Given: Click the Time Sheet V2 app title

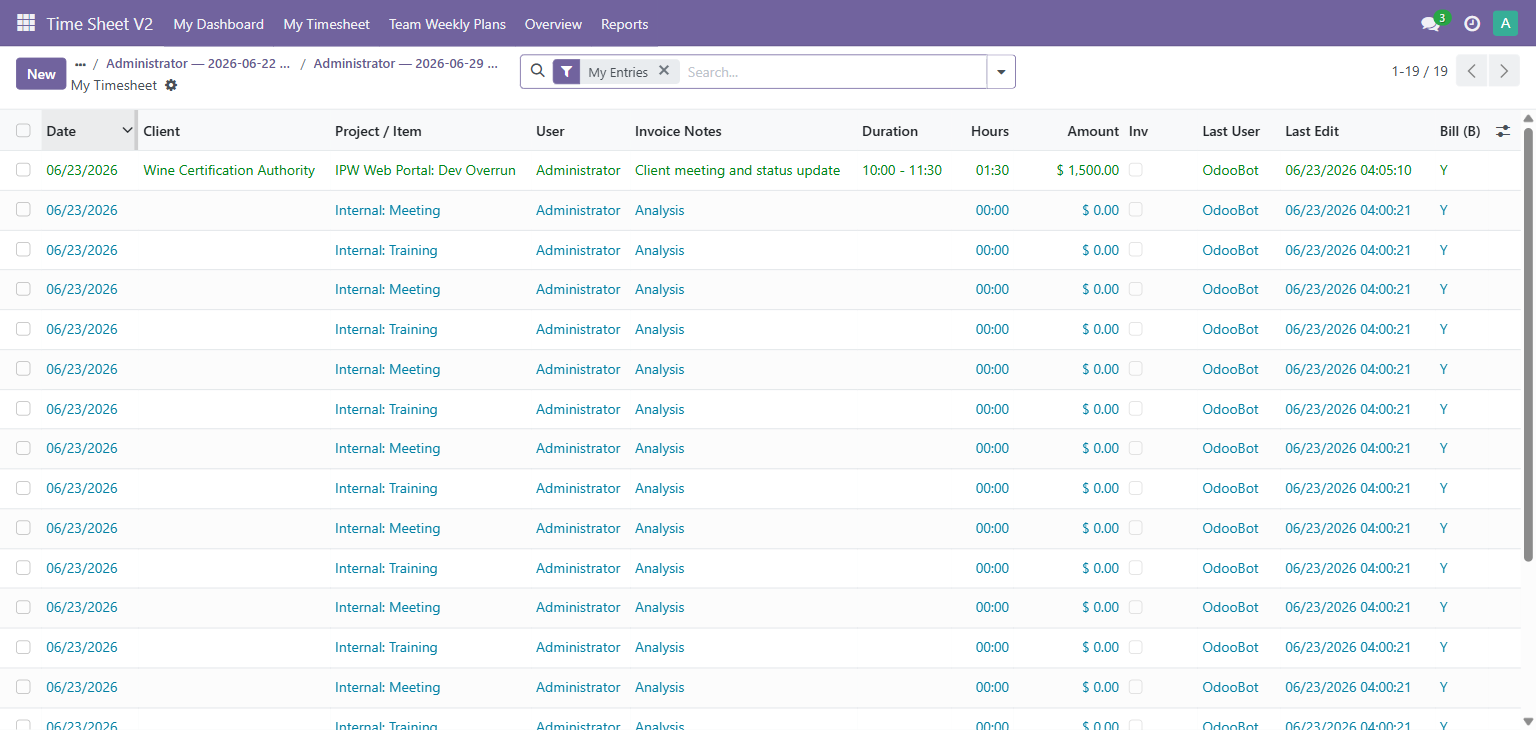Looking at the screenshot, I should pos(99,24).
